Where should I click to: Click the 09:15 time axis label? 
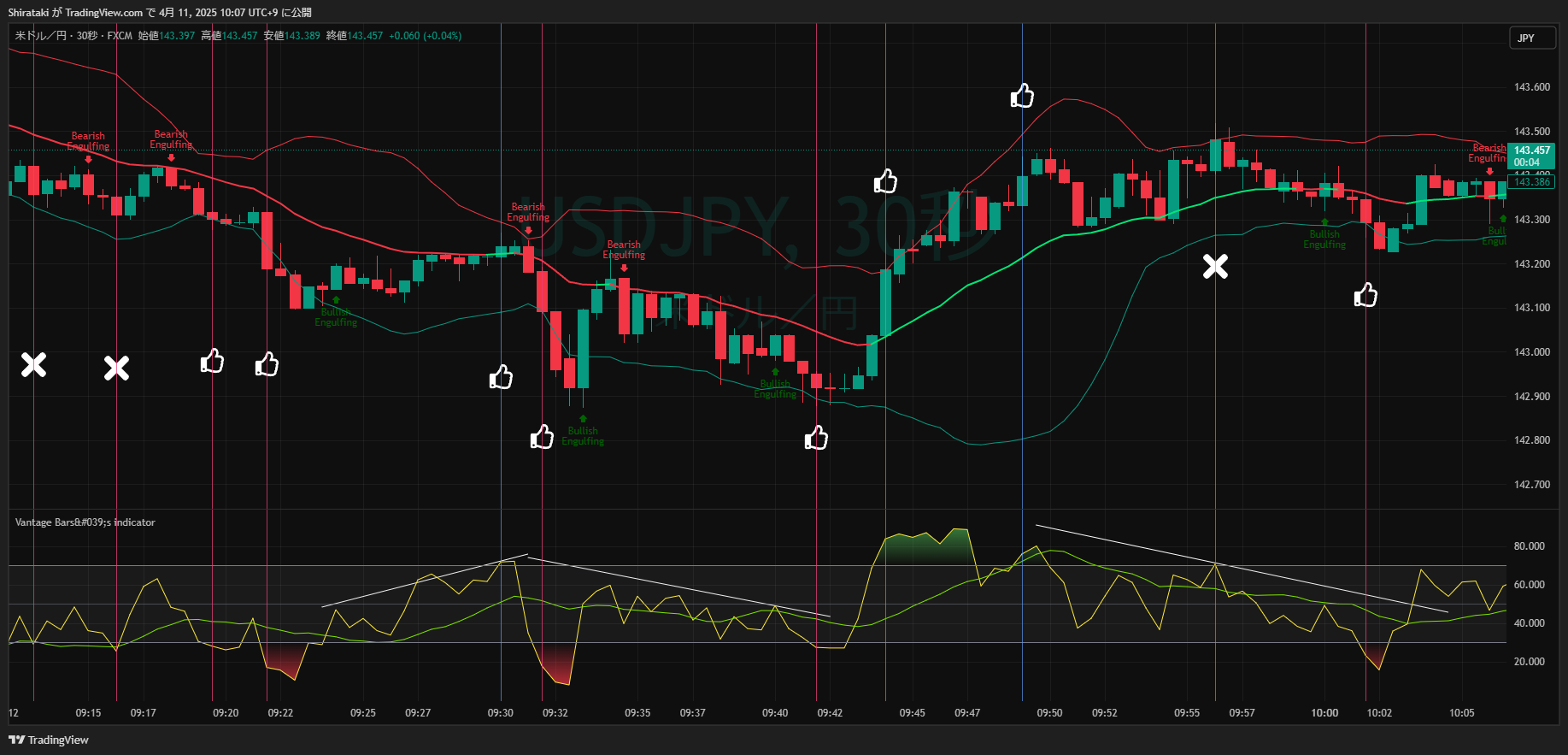[89, 713]
